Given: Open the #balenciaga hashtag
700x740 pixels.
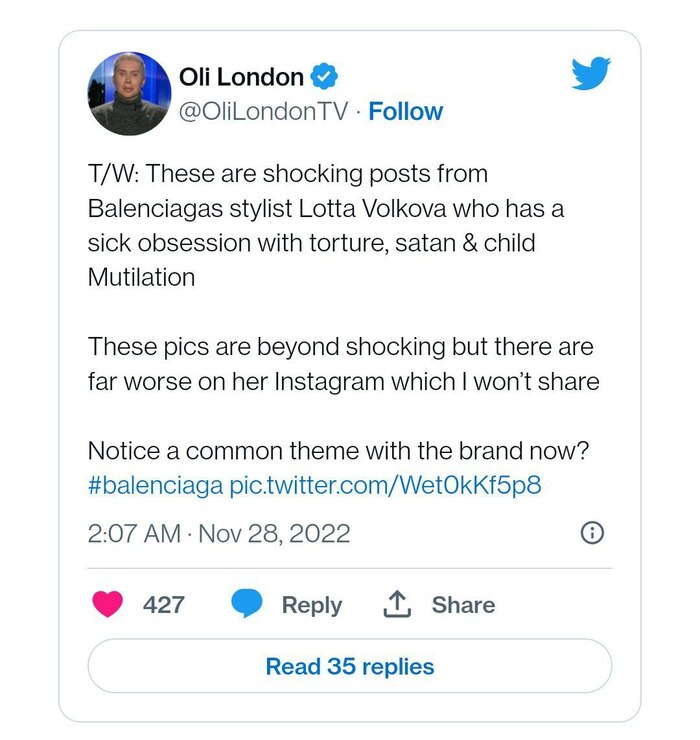Looking at the screenshot, I should click(x=155, y=485).
